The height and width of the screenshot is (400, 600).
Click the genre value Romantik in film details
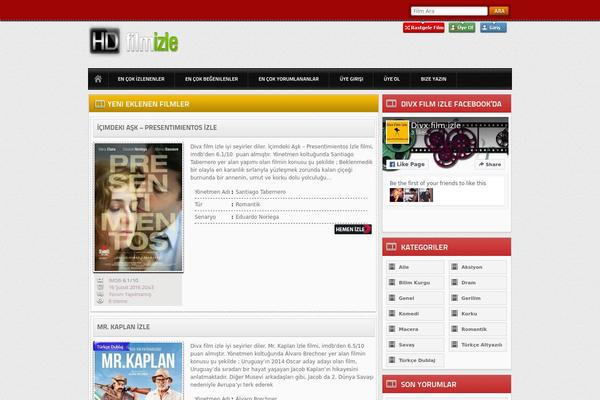coord(248,204)
